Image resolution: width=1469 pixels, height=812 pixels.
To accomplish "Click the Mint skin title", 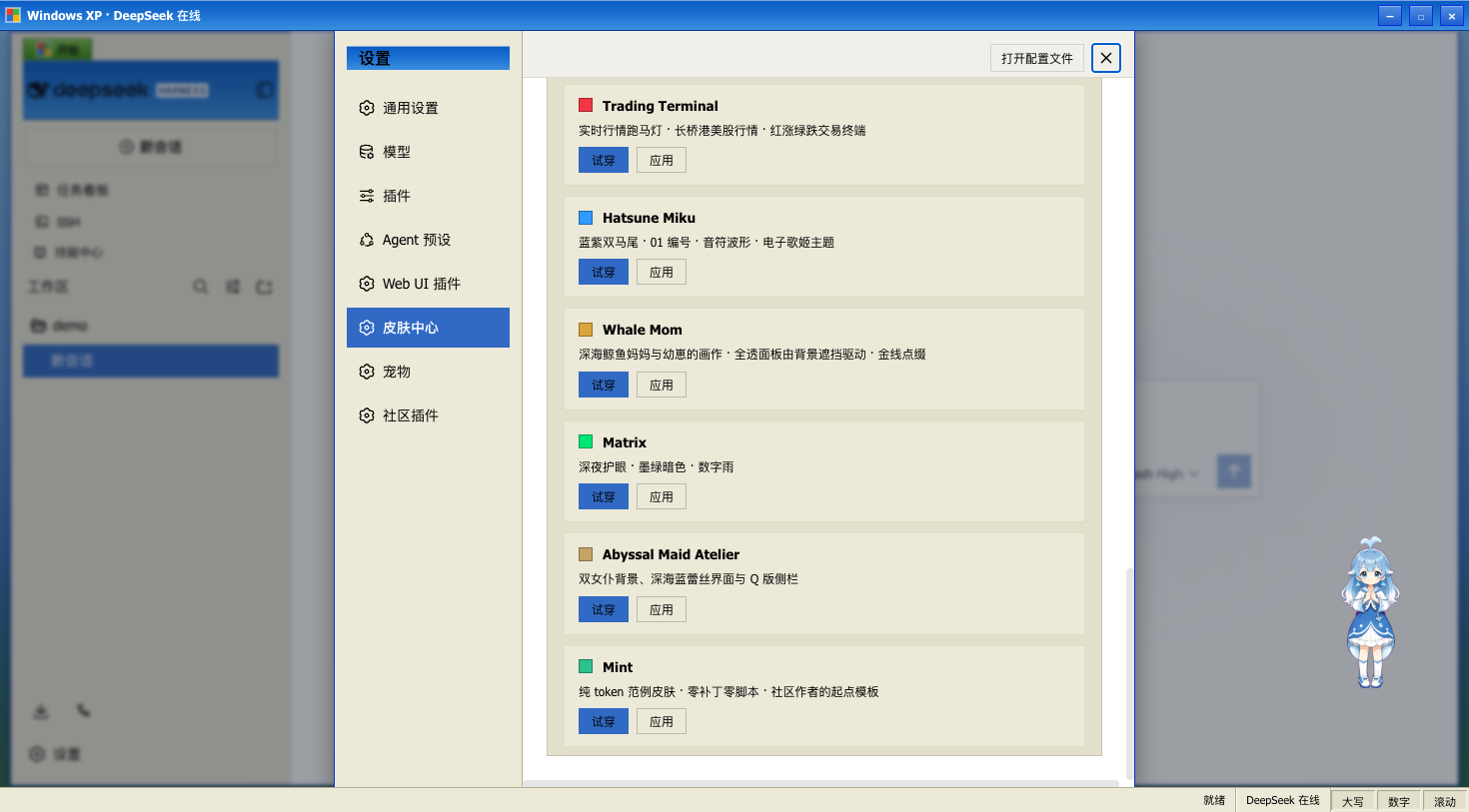I will [618, 667].
